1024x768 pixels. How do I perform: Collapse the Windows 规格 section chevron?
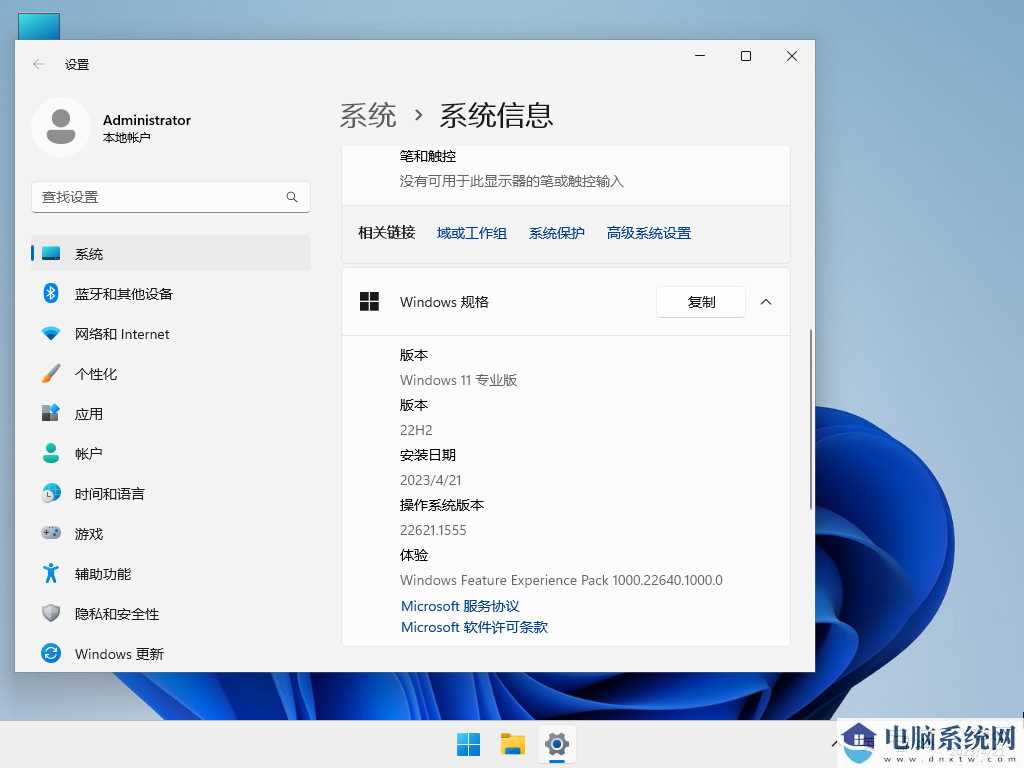pyautogui.click(x=766, y=302)
